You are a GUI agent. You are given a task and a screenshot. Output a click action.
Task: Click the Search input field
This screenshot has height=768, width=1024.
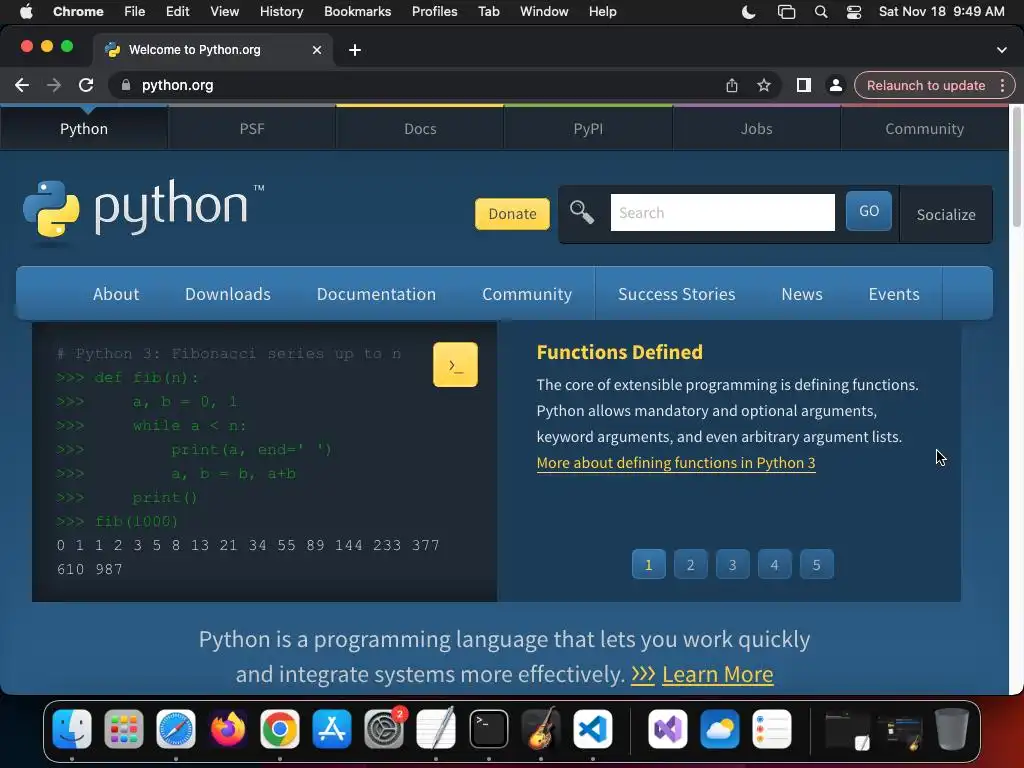pyautogui.click(x=722, y=212)
